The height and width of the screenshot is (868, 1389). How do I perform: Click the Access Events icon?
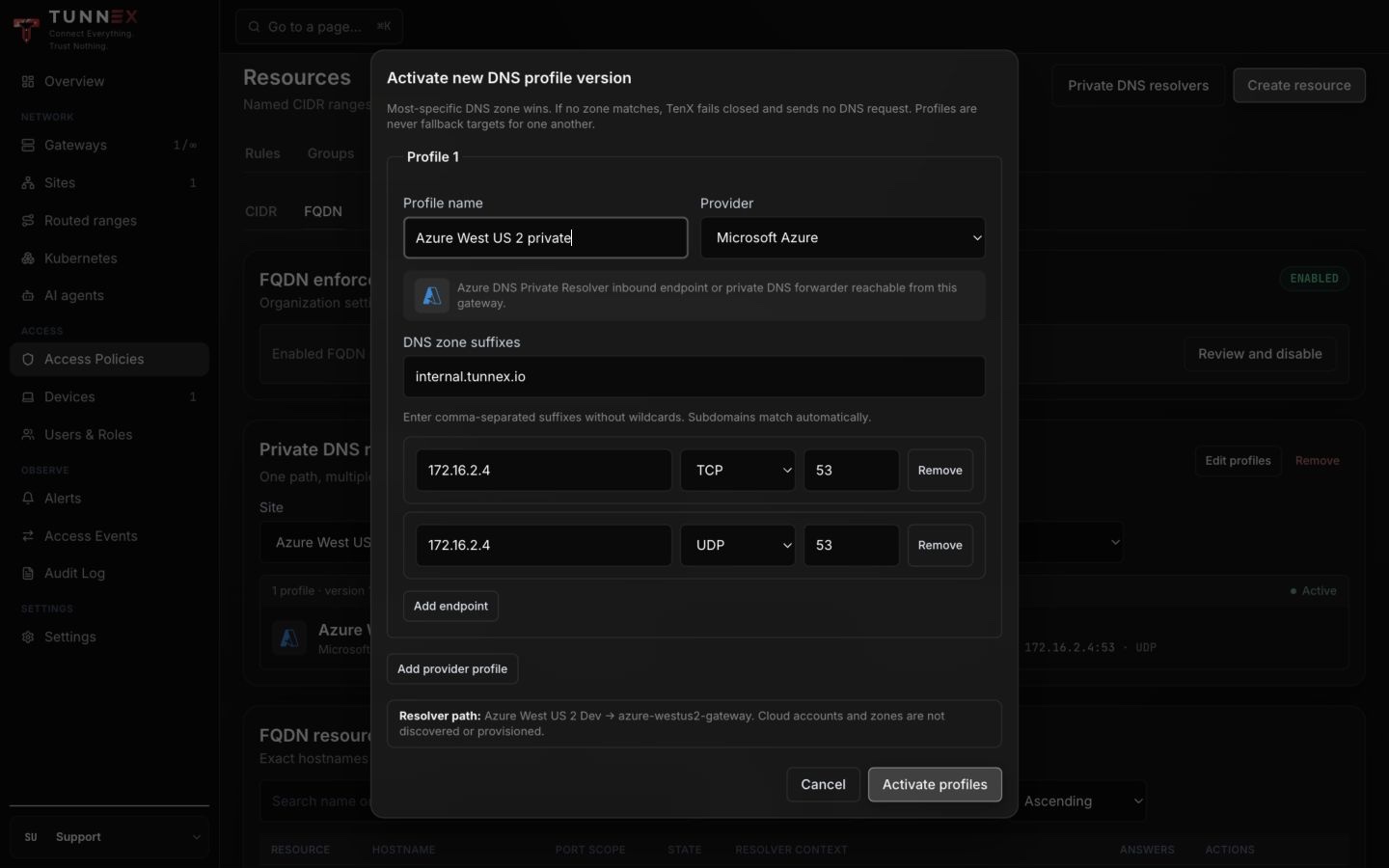[28, 536]
